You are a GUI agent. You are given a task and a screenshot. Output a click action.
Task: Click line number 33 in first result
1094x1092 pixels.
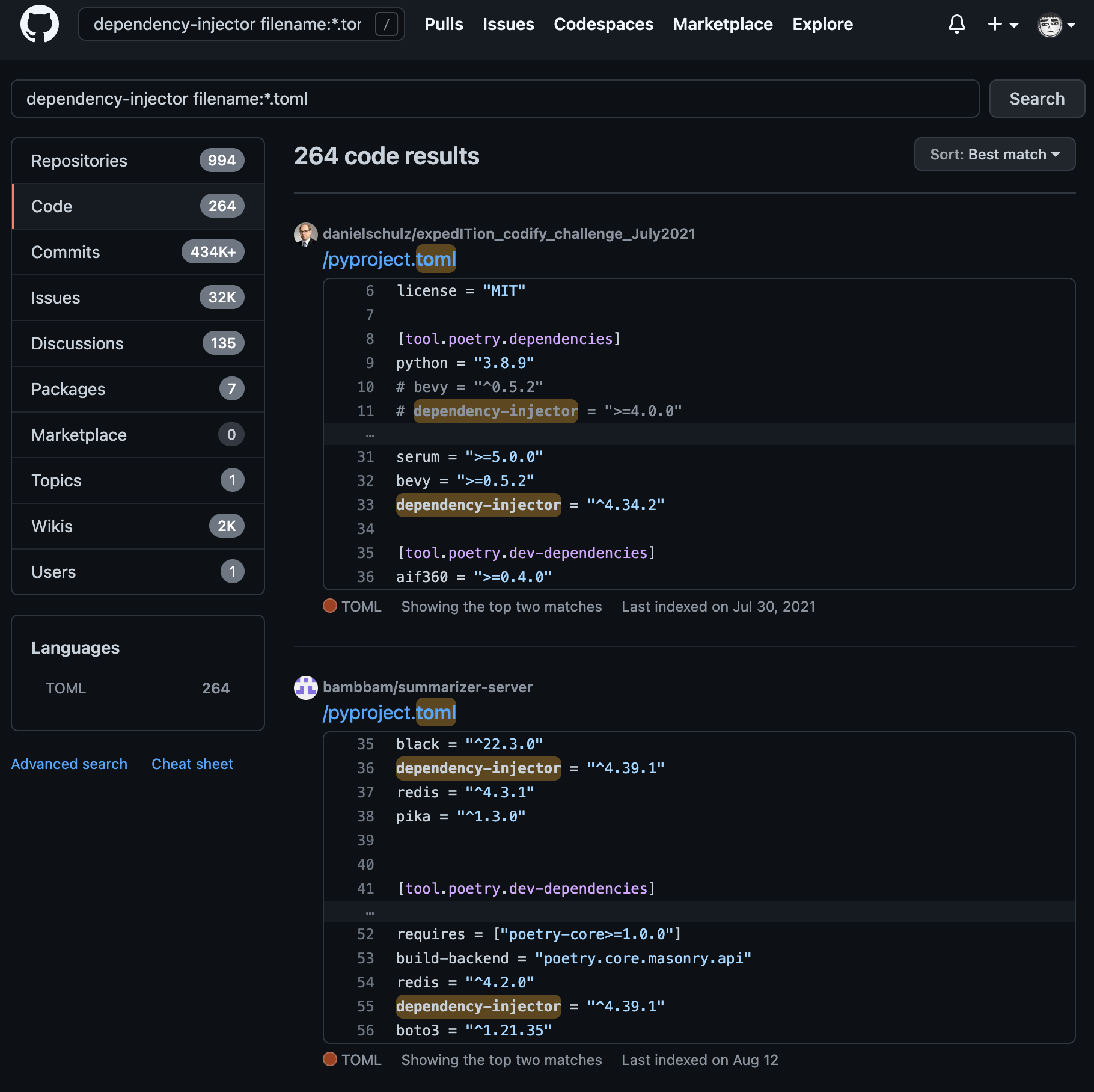365,505
